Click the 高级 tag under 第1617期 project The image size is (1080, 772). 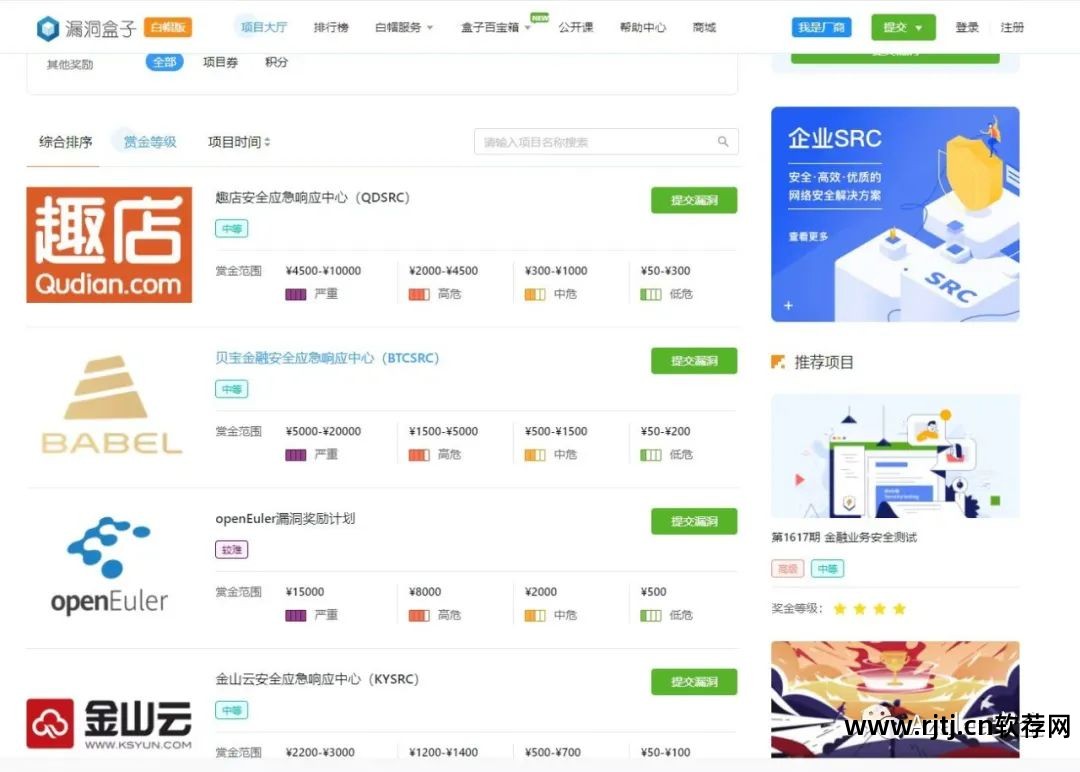click(x=787, y=569)
